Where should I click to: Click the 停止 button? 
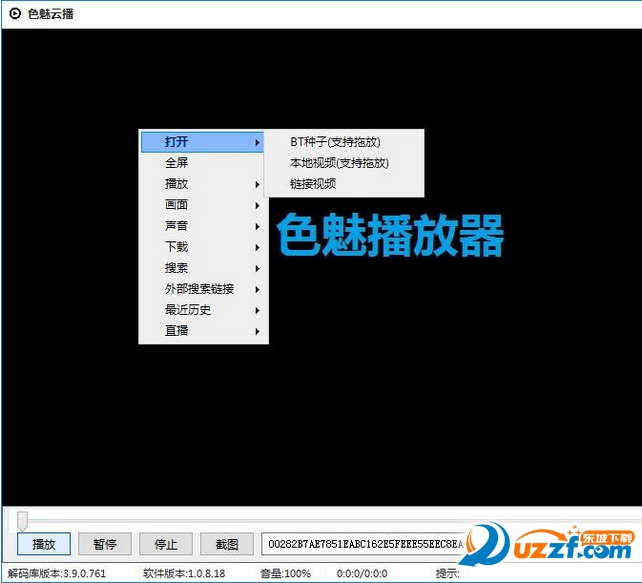coord(166,544)
